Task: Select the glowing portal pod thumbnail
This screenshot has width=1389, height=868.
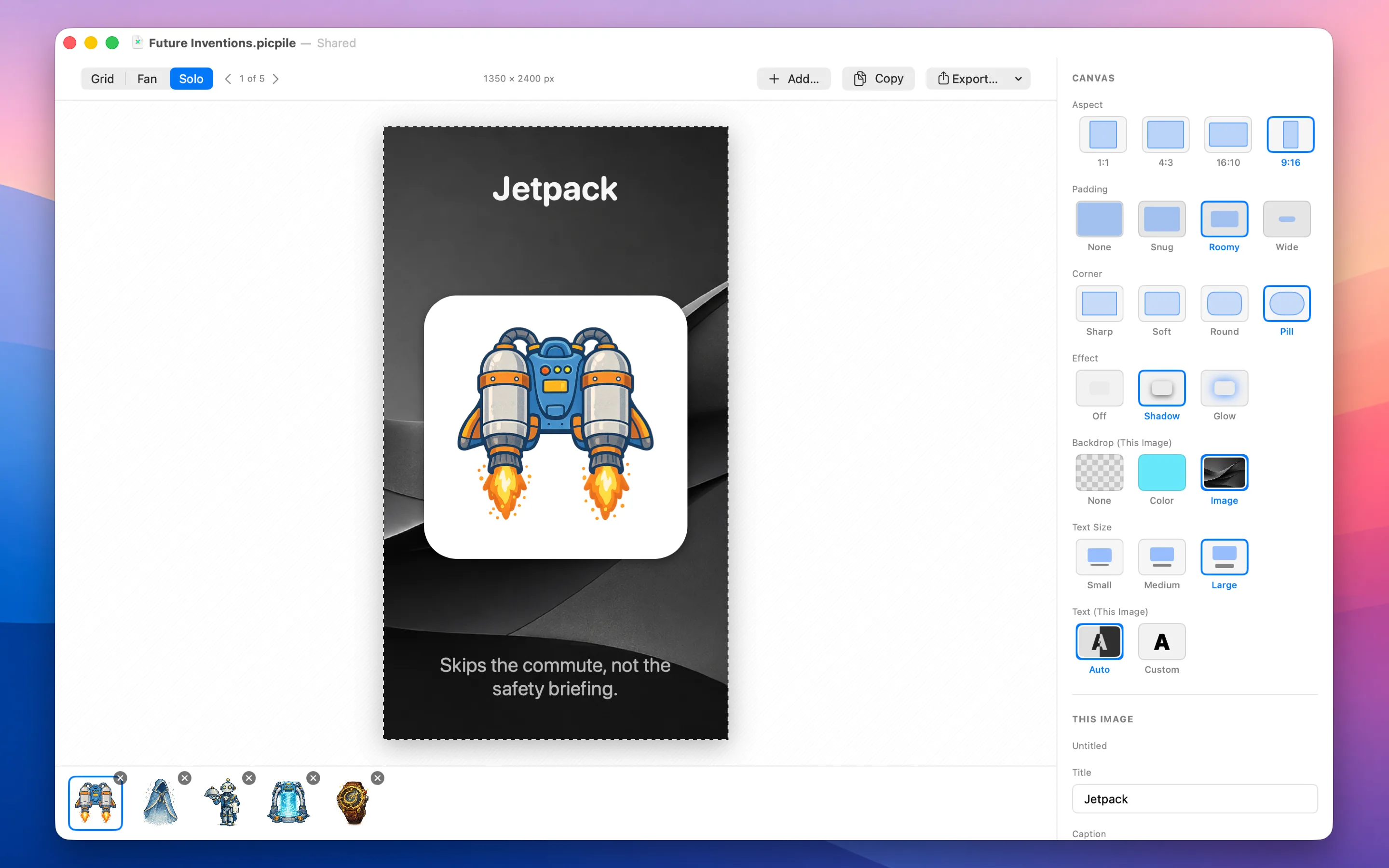Action: click(x=289, y=802)
